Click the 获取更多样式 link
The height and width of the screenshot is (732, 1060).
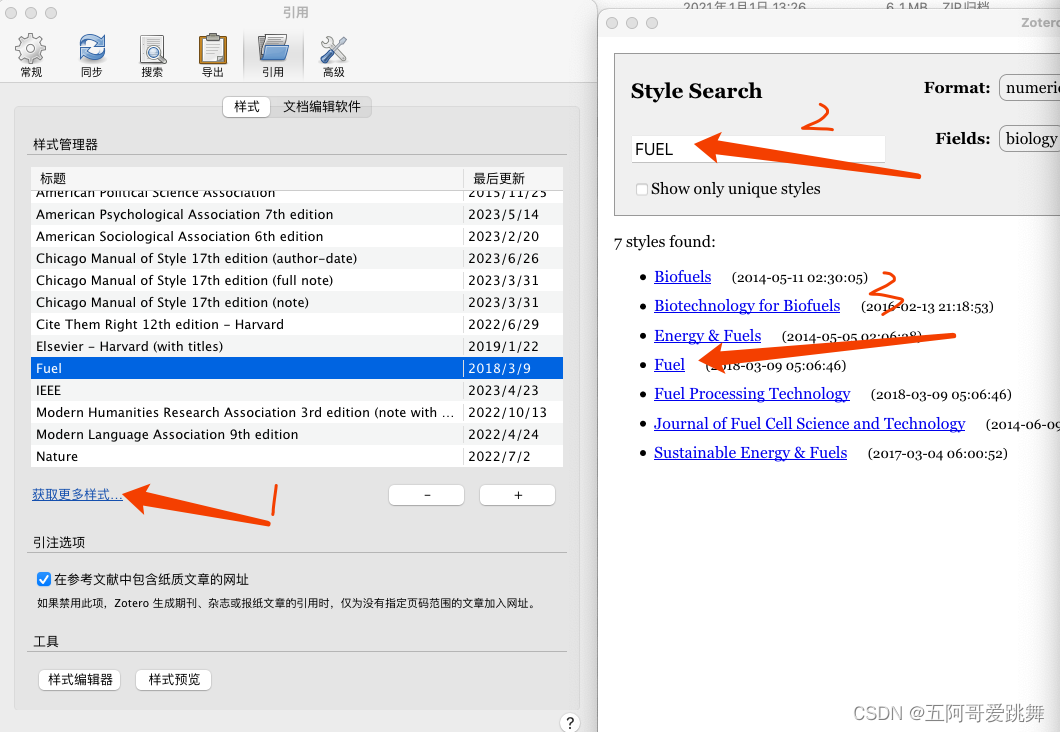(77, 495)
